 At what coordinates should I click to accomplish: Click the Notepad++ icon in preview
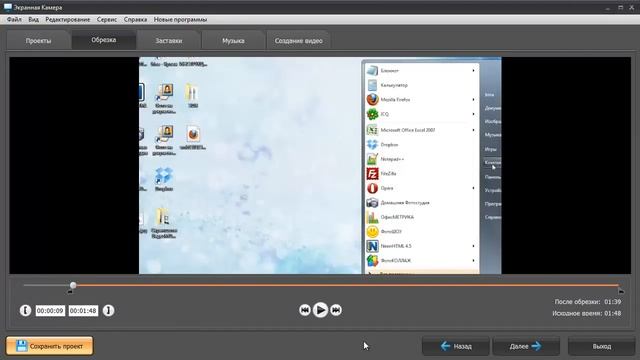pos(372,159)
